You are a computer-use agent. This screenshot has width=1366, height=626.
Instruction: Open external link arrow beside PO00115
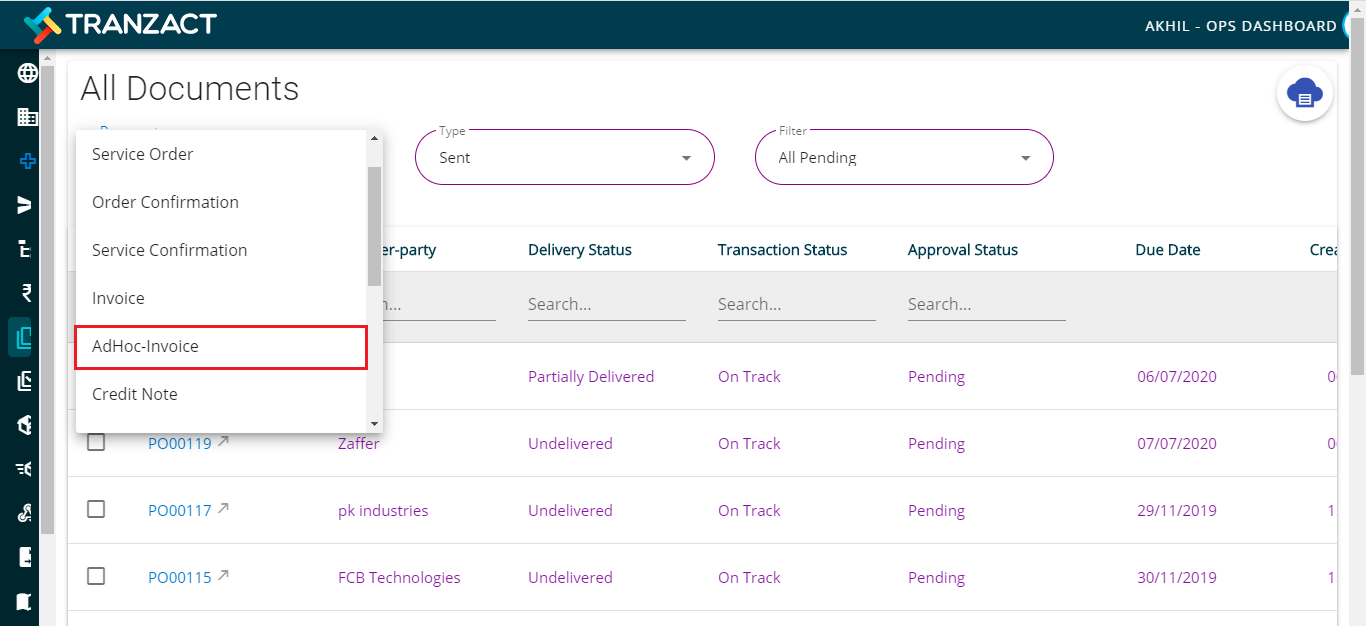click(224, 575)
